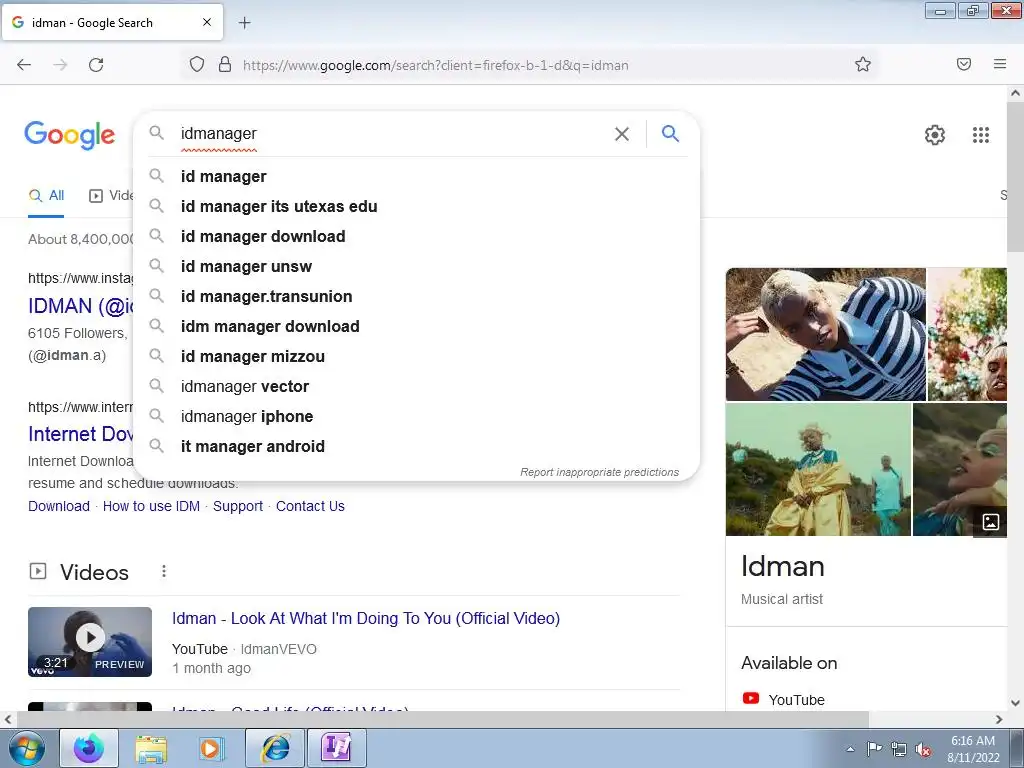Close the idman Google Search tab
This screenshot has height=768, width=1024.
[207, 22]
